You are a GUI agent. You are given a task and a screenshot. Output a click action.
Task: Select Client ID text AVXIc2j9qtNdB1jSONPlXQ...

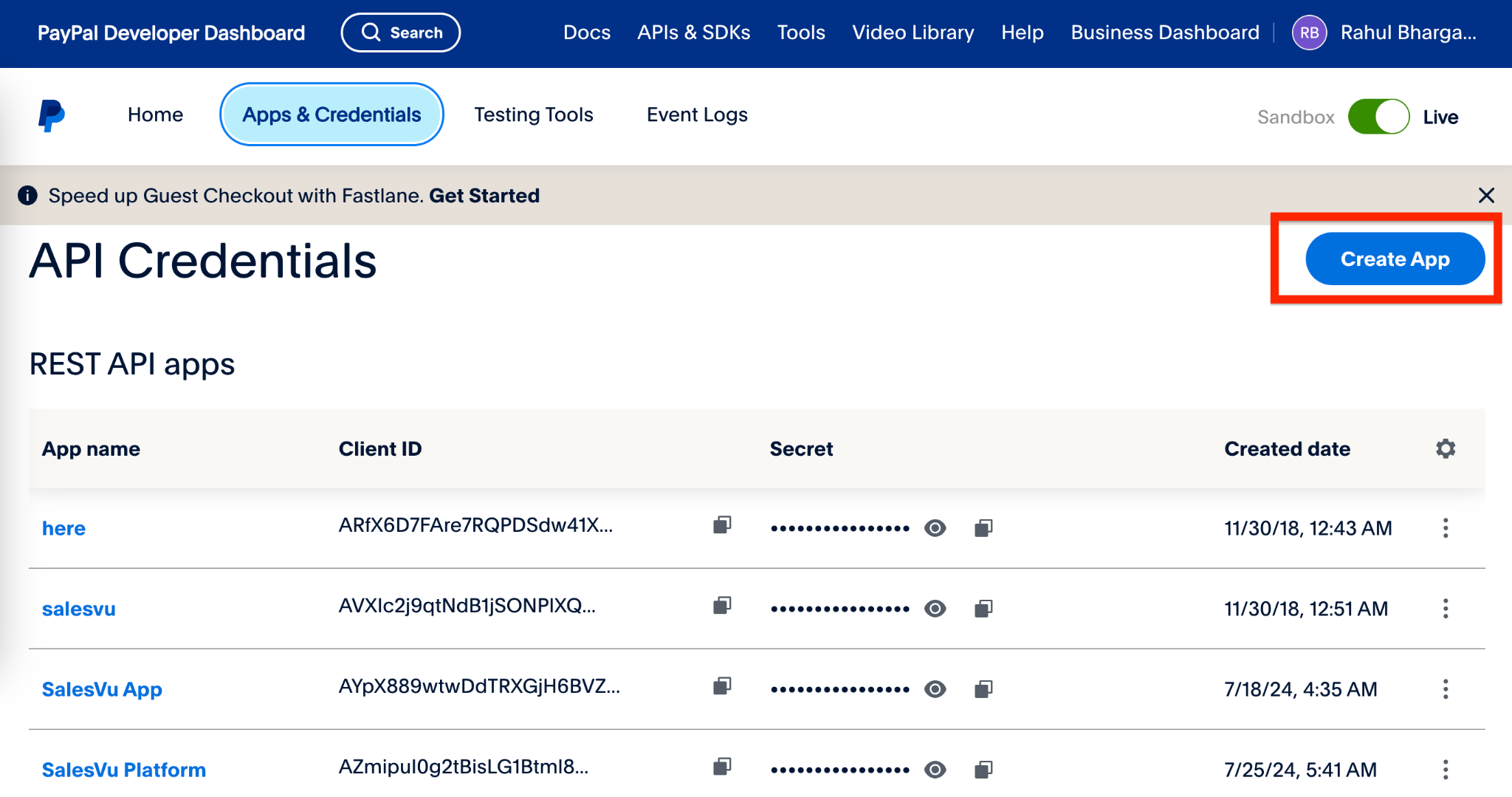coord(467,606)
